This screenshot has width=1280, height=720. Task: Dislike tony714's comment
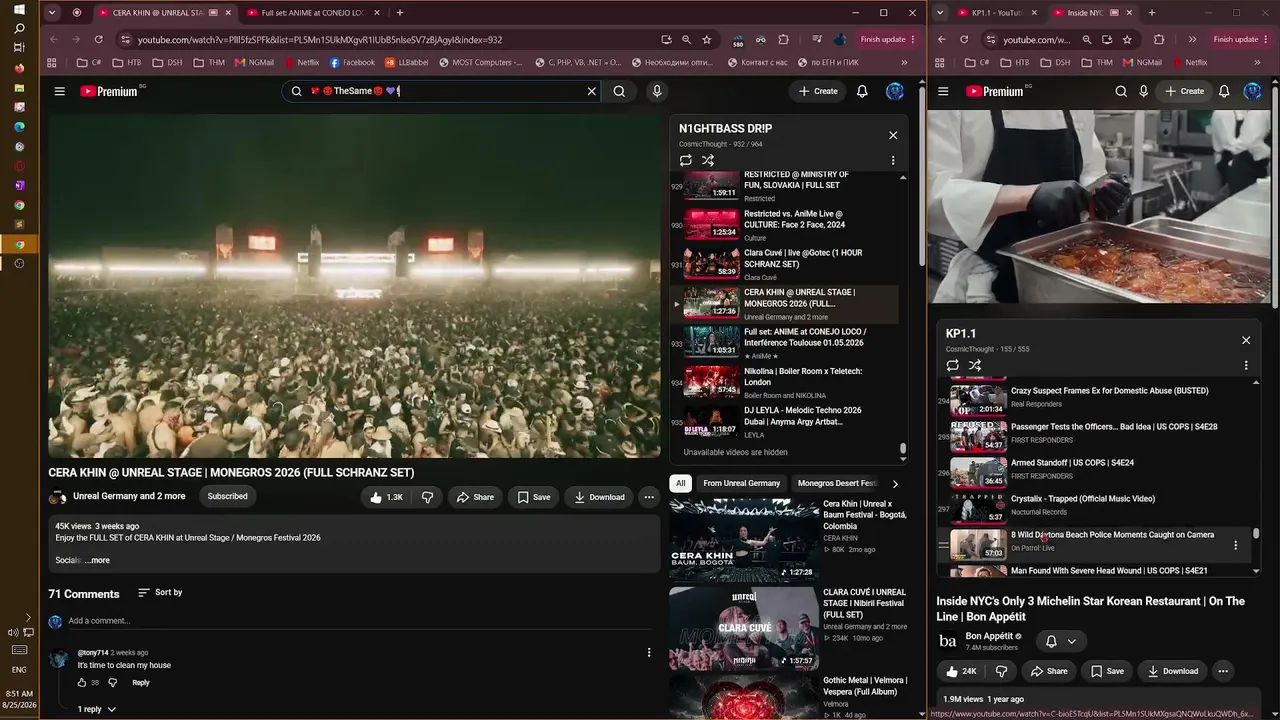112,683
